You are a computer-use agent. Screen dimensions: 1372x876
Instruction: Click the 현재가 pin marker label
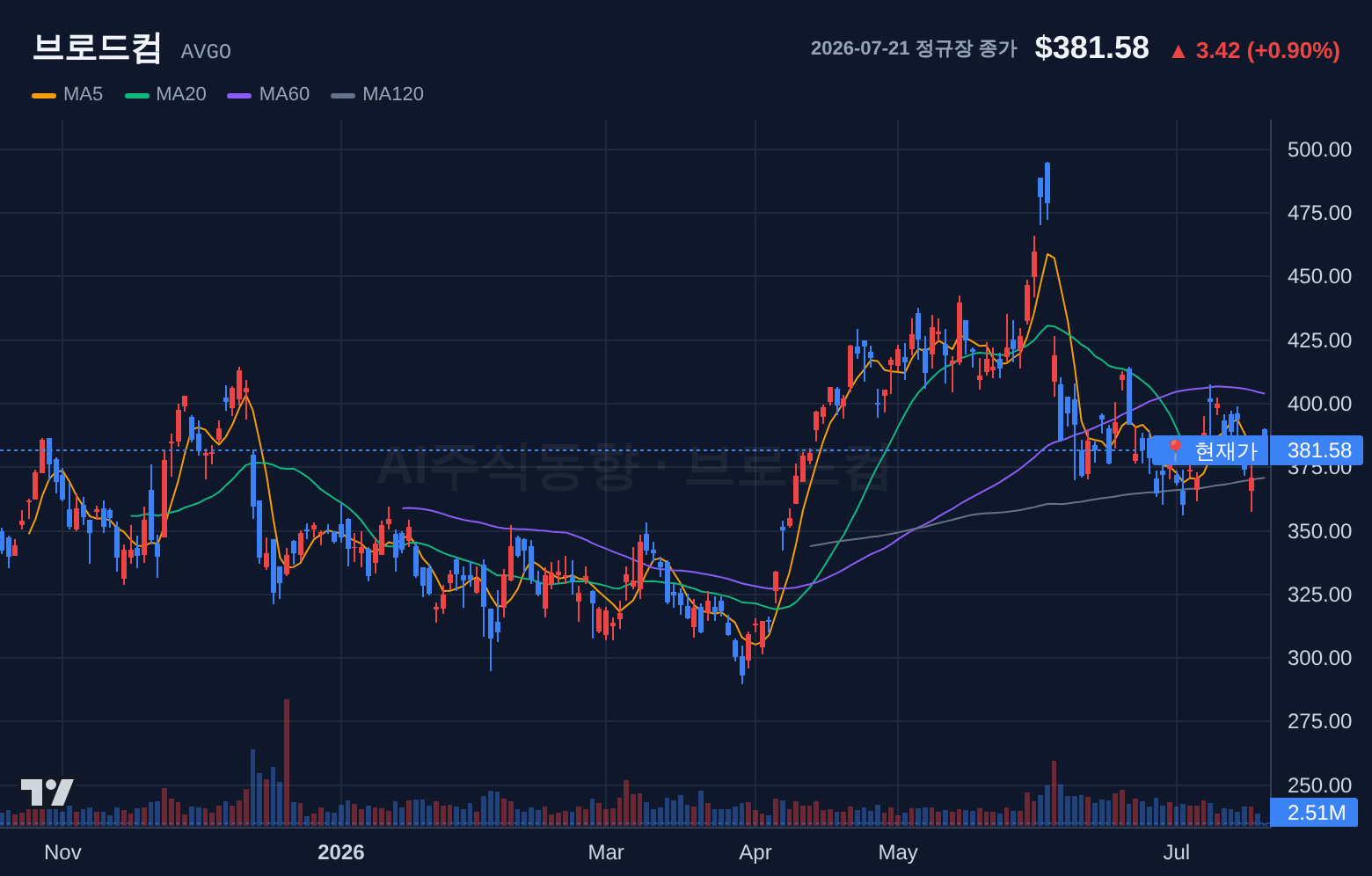point(1210,451)
